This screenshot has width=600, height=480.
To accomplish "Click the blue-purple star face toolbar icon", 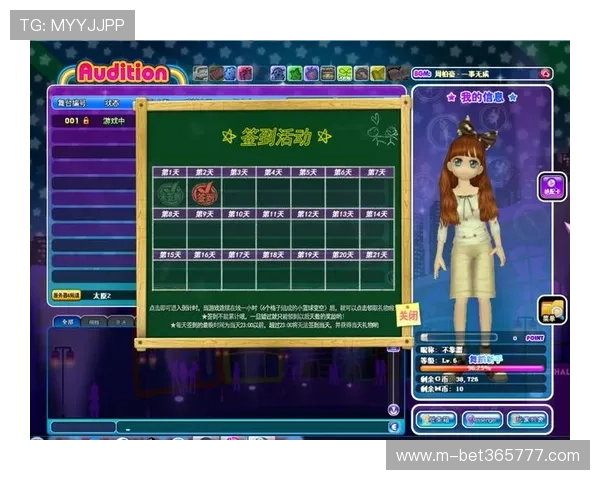I will 278,73.
